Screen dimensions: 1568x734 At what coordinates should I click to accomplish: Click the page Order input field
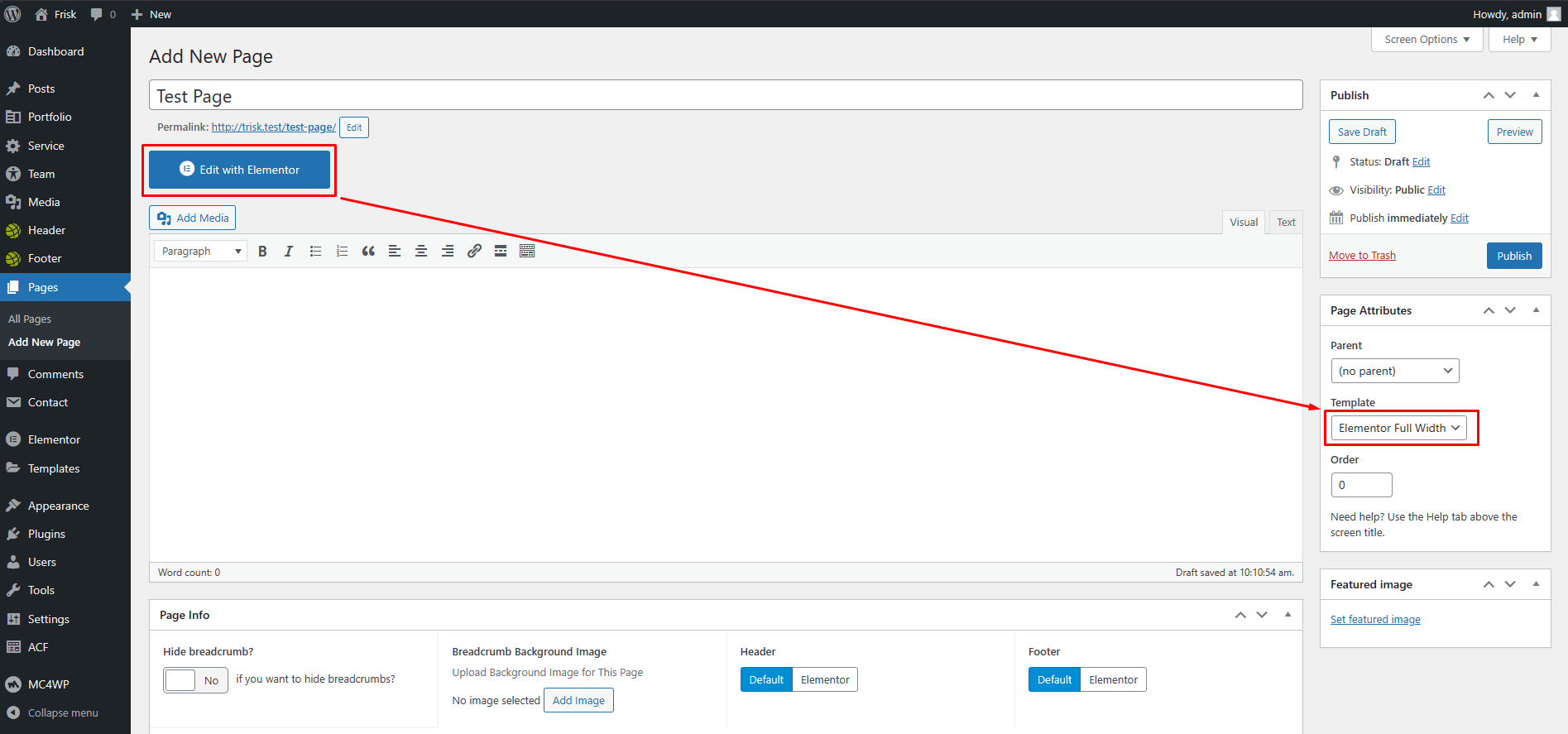click(x=1361, y=485)
